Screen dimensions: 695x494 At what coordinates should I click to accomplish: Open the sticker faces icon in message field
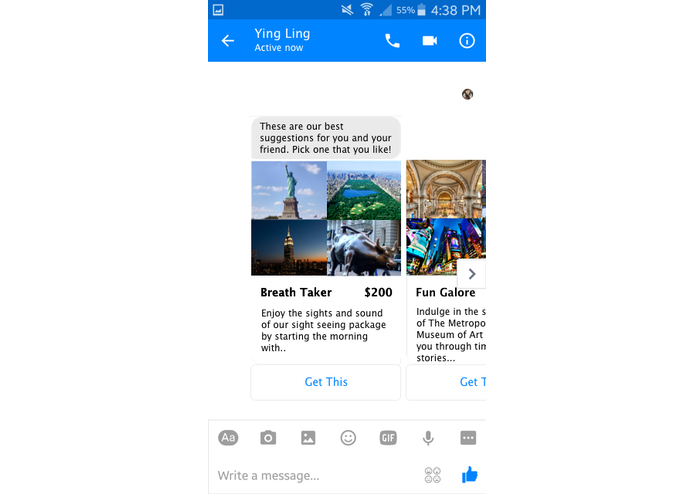tap(433, 475)
